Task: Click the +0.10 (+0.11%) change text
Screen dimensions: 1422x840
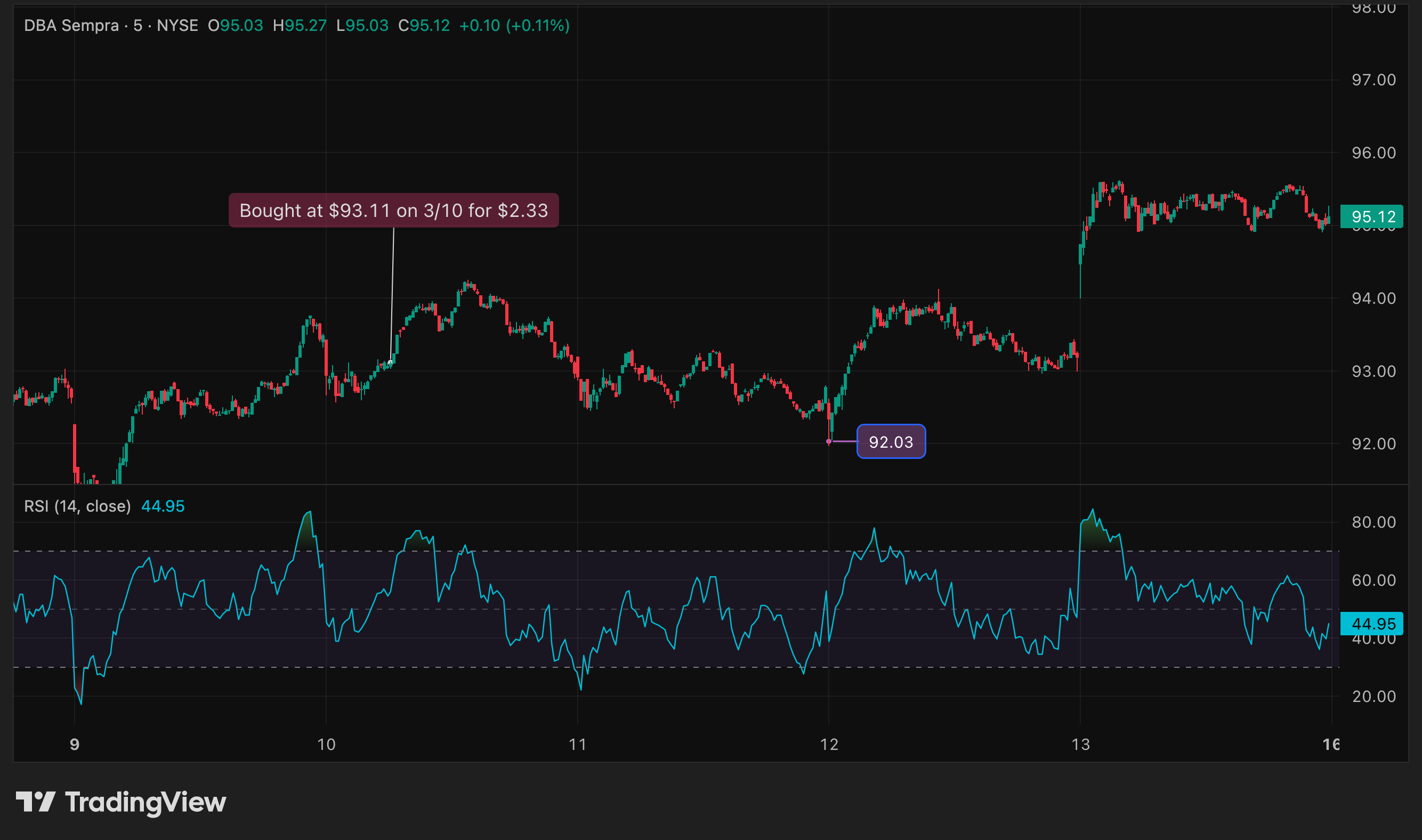Action: pos(514,26)
